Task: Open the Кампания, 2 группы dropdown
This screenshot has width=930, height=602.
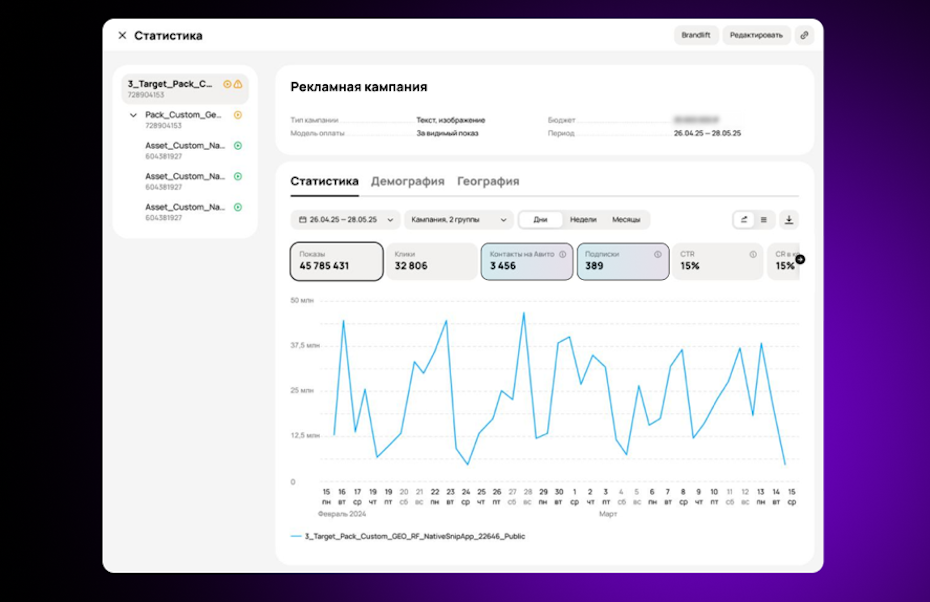Action: [458, 219]
